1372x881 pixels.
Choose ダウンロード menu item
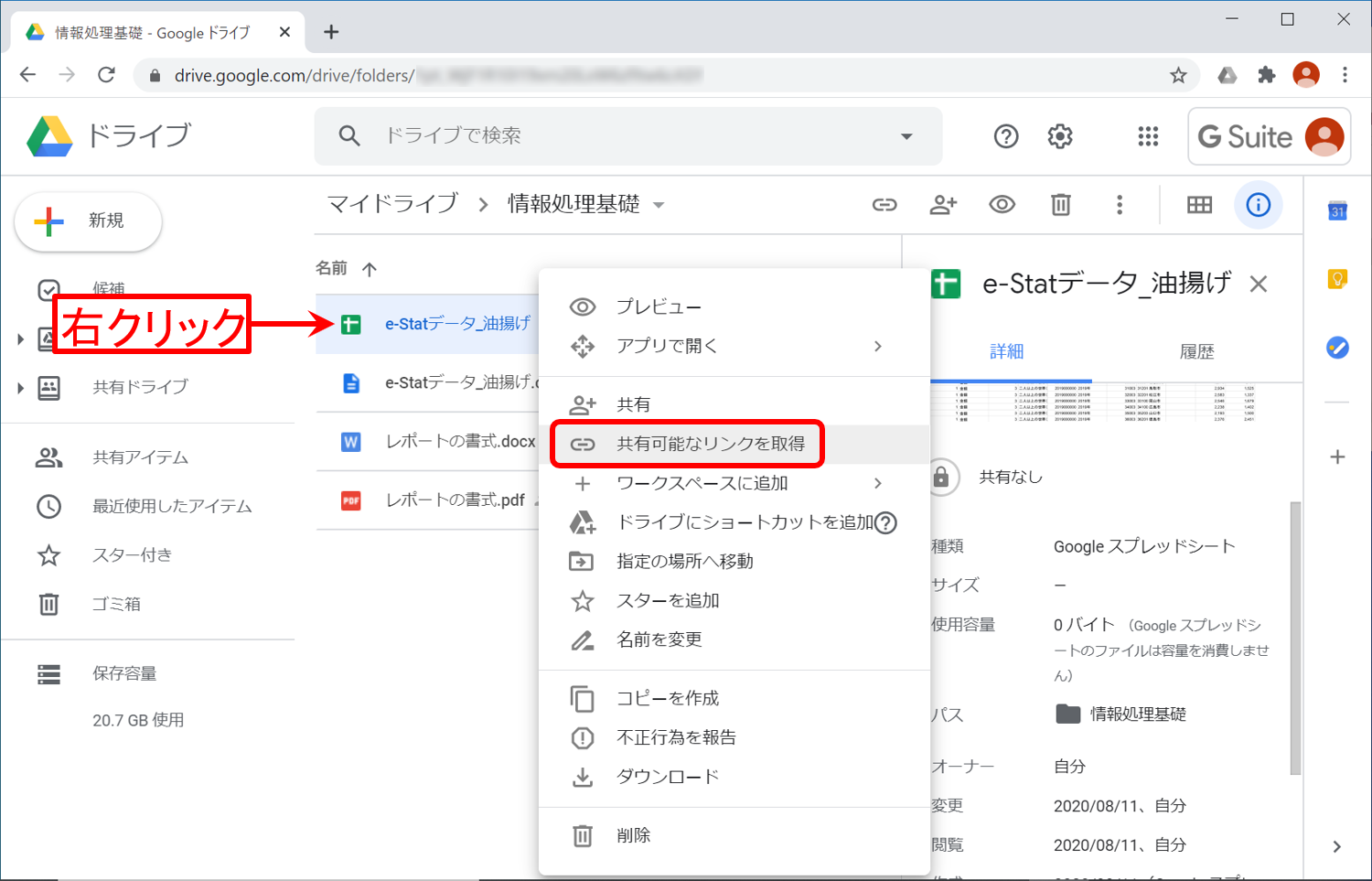734,778
